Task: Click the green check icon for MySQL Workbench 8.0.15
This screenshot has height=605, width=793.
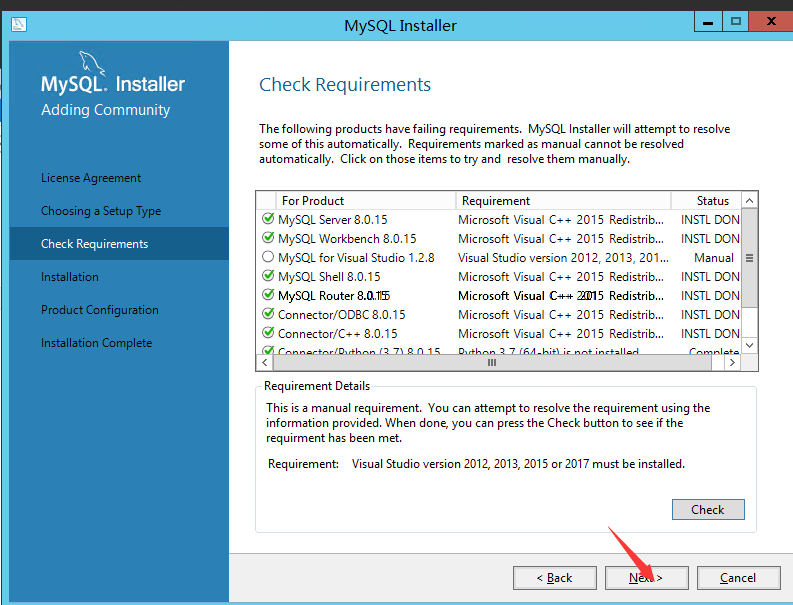Action: (268, 238)
